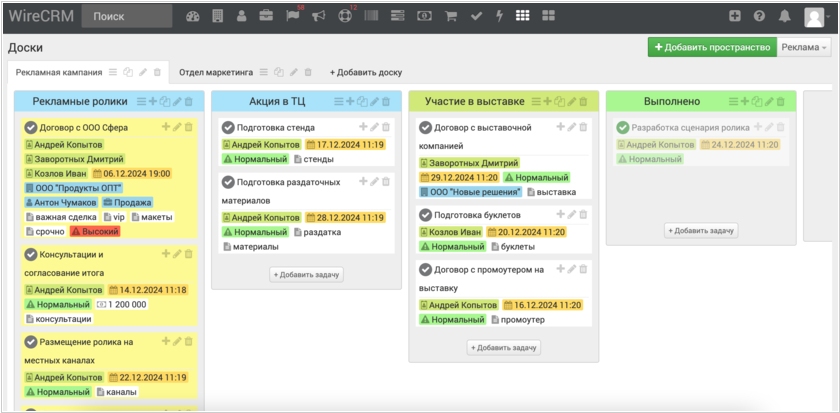Edit the Отдел маркетинга board with the pencil icon
This screenshot has width=840, height=413.
pos(294,72)
